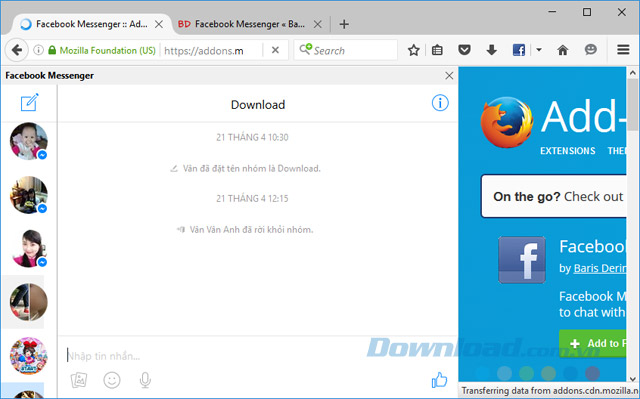The width and height of the screenshot is (640, 399).
Task: Open the baby photo conversation
Action: pos(29,141)
